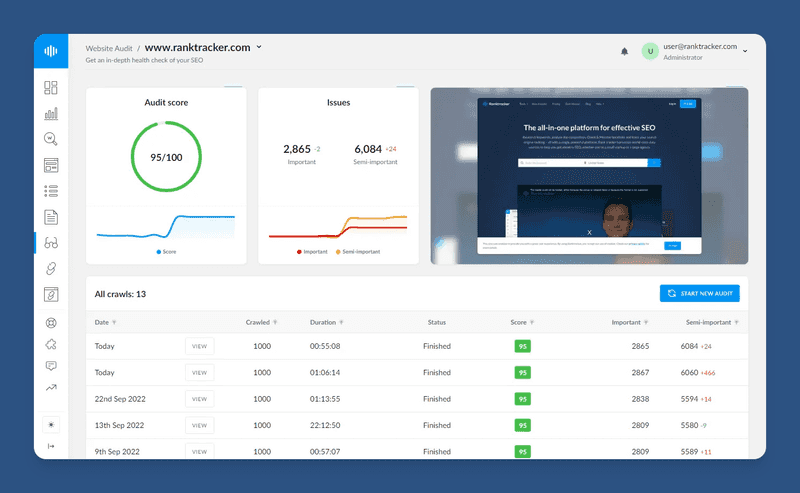800x493 pixels.
Task: Open the bulleted list icon in sidebar
Action: click(x=51, y=191)
